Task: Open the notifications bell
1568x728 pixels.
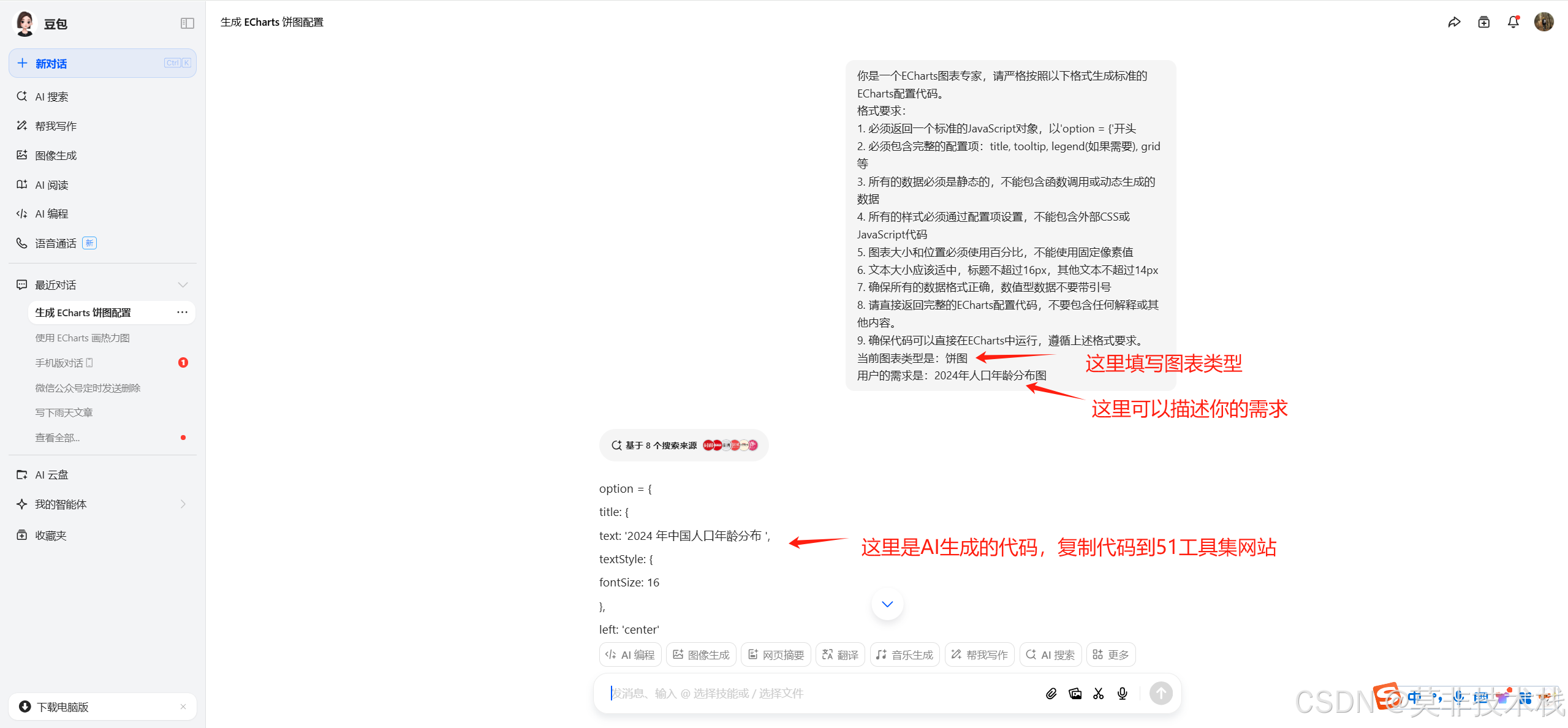Action: coord(1513,23)
